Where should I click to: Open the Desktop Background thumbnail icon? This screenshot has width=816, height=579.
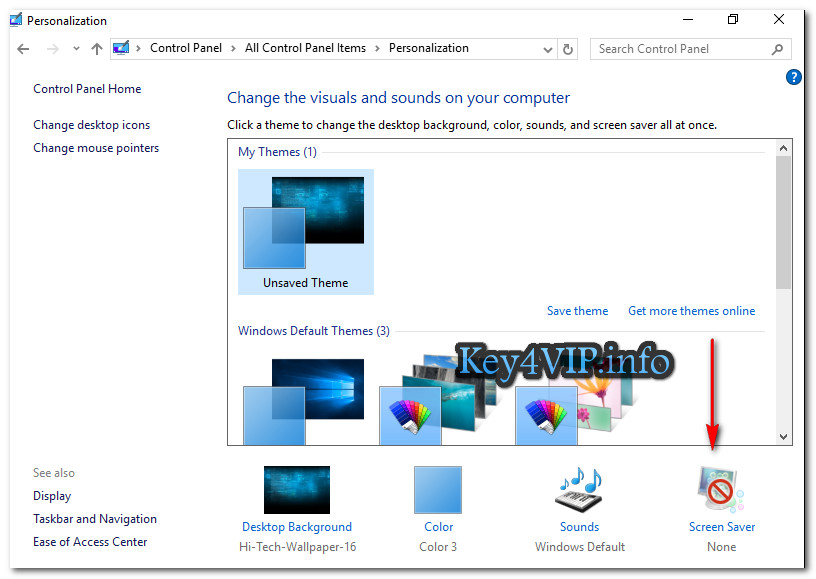(x=297, y=490)
